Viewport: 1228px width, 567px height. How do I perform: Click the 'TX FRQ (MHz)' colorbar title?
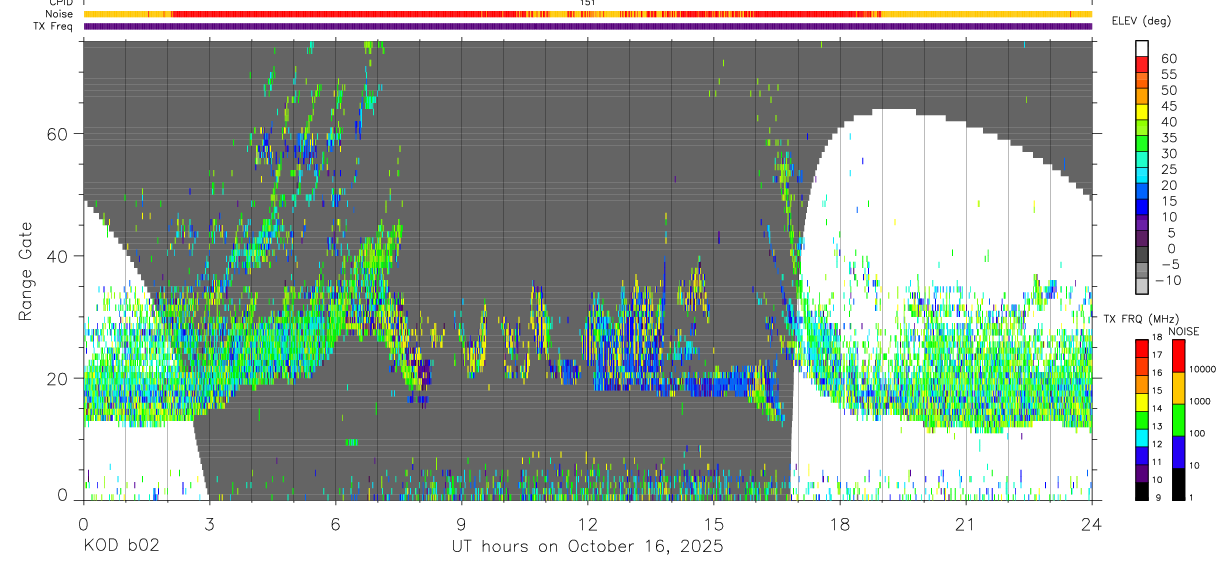pyautogui.click(x=1141, y=318)
